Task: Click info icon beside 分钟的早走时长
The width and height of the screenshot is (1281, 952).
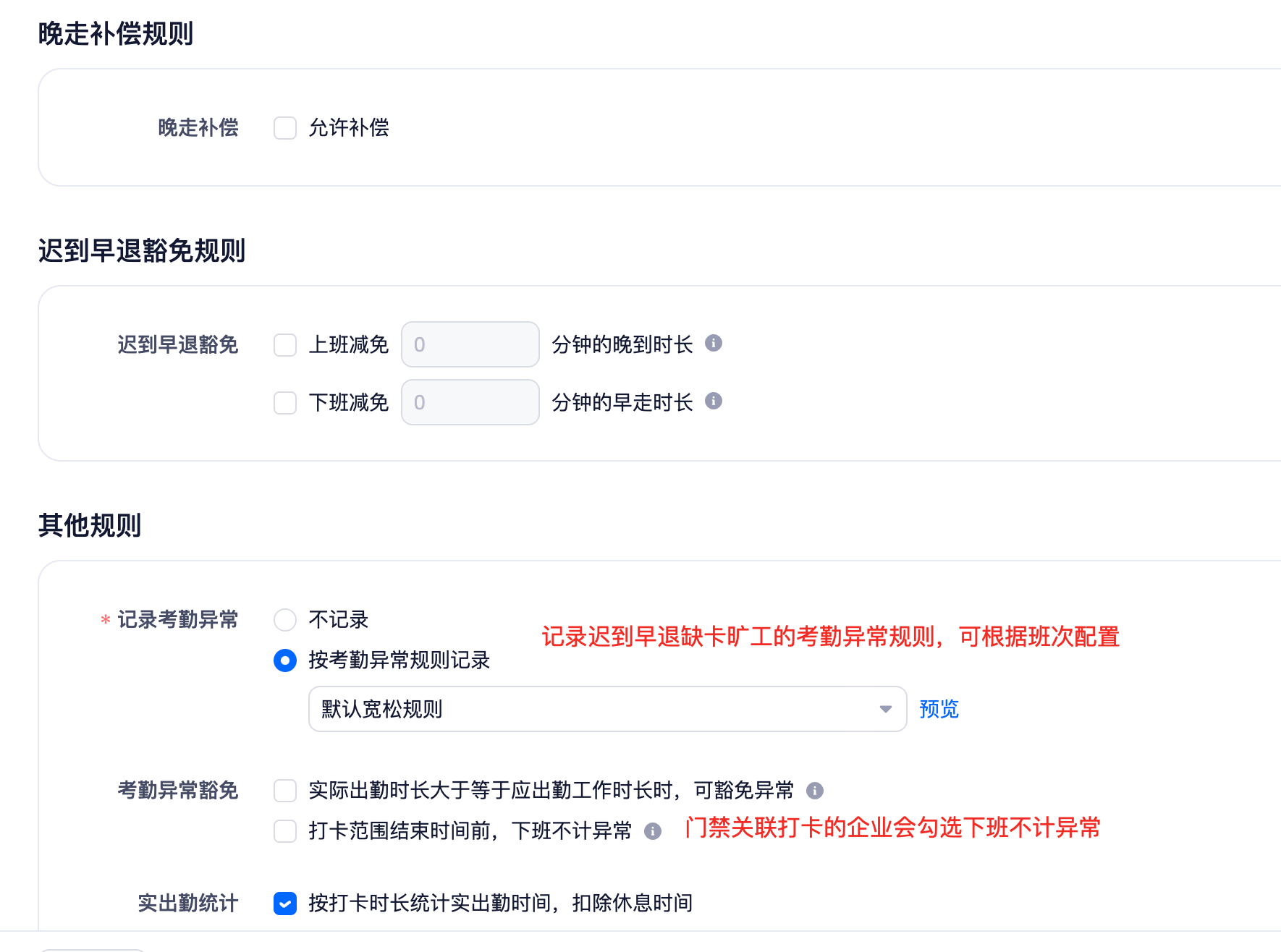Action: (714, 401)
